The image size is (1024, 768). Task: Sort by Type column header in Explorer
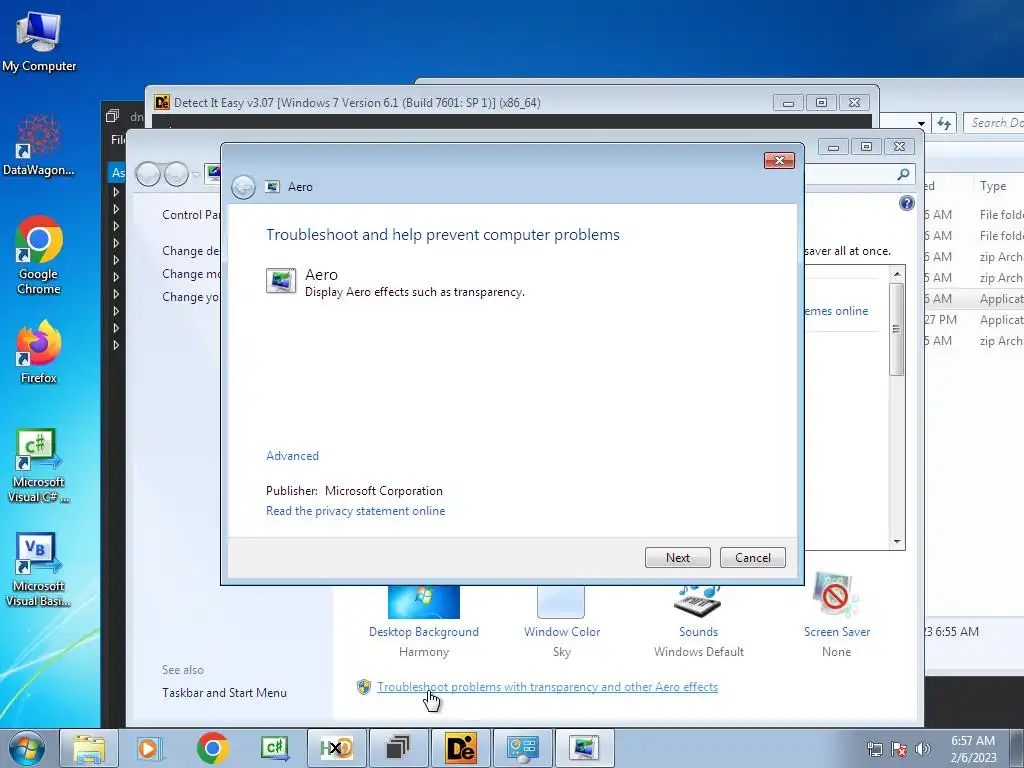point(993,186)
